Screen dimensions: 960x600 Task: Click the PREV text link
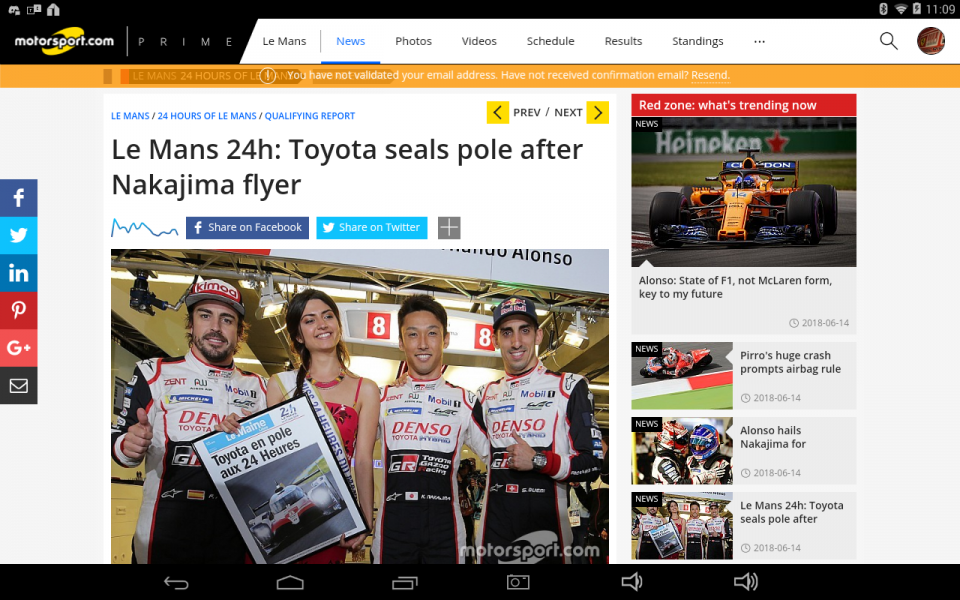(527, 113)
